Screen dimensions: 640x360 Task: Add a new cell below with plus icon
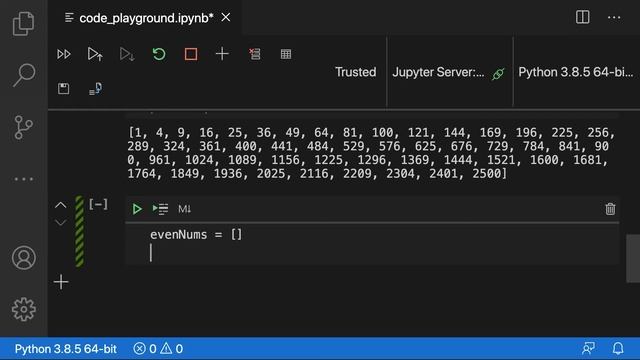[x=61, y=282]
